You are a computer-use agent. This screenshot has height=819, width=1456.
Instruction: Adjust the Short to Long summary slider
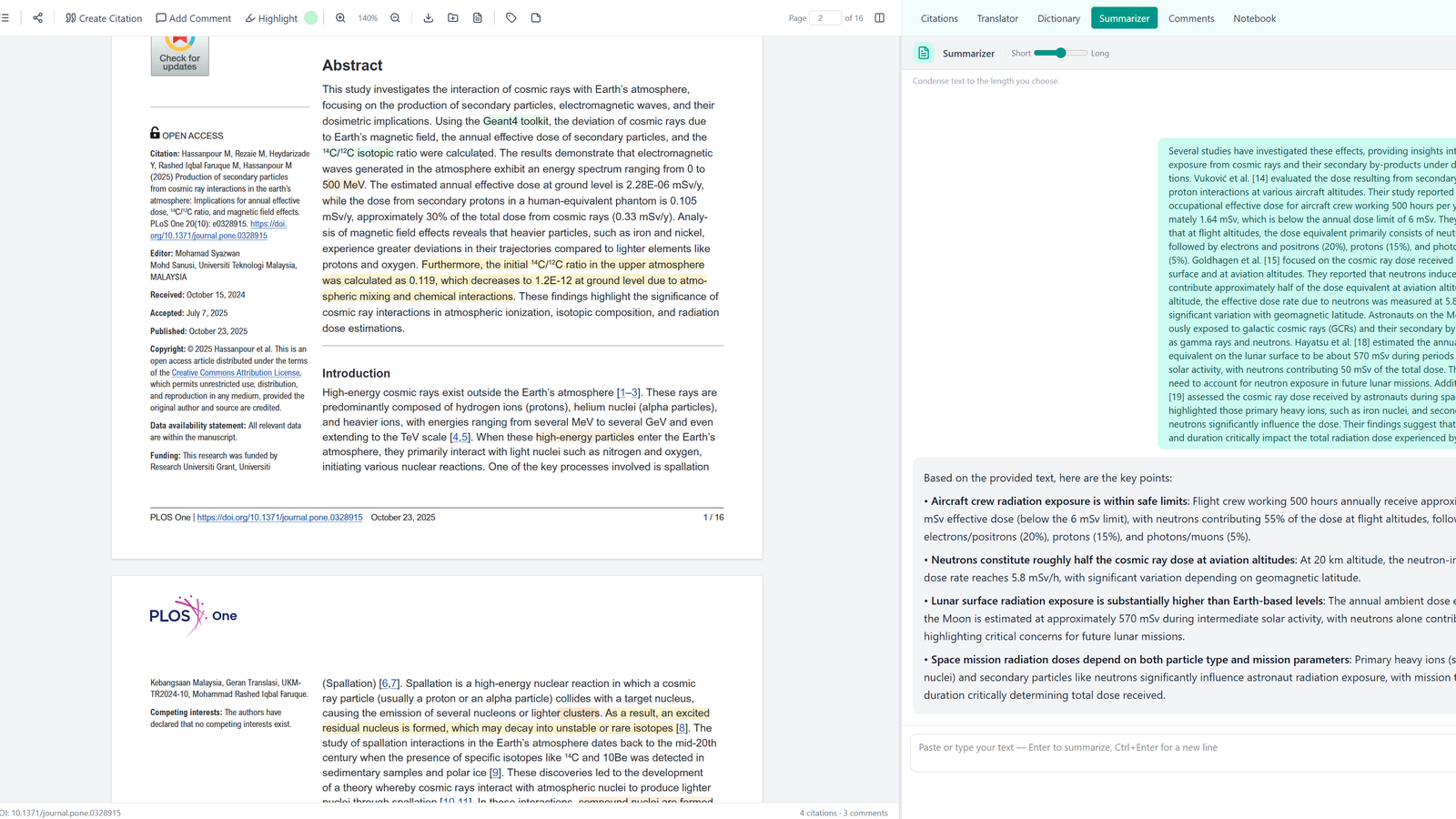[x=1060, y=53]
